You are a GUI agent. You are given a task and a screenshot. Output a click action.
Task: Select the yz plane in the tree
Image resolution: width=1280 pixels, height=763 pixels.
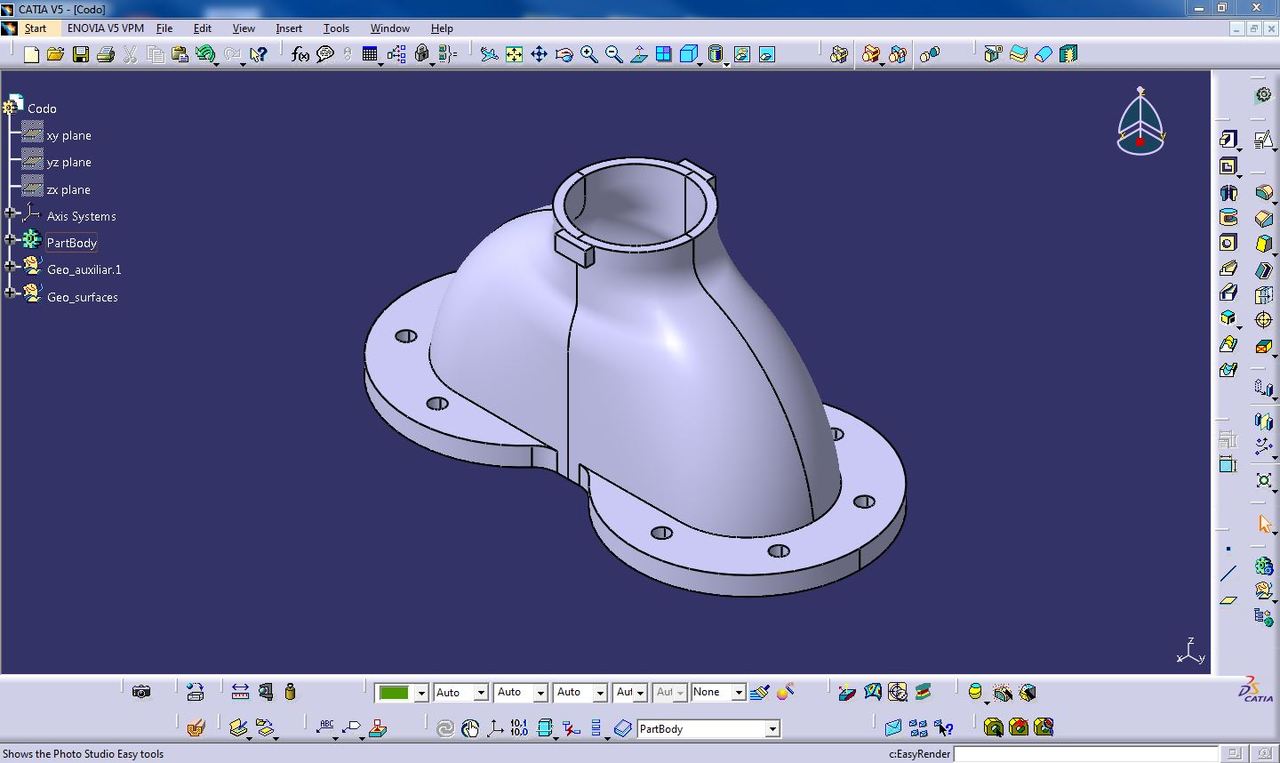69,162
